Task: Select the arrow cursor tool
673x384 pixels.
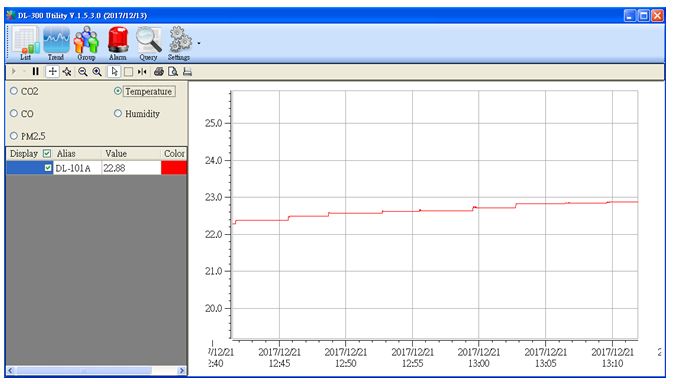Action: coord(114,72)
